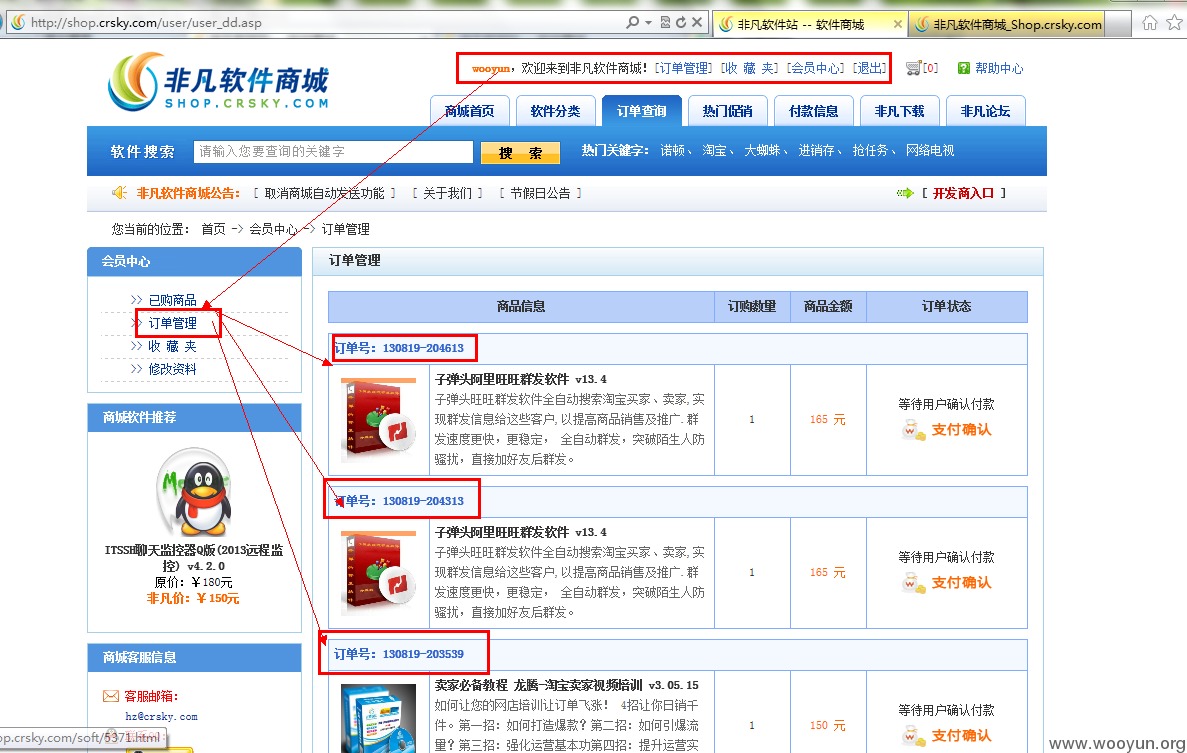
Task: Click 退出 logout link
Action: tap(870, 68)
